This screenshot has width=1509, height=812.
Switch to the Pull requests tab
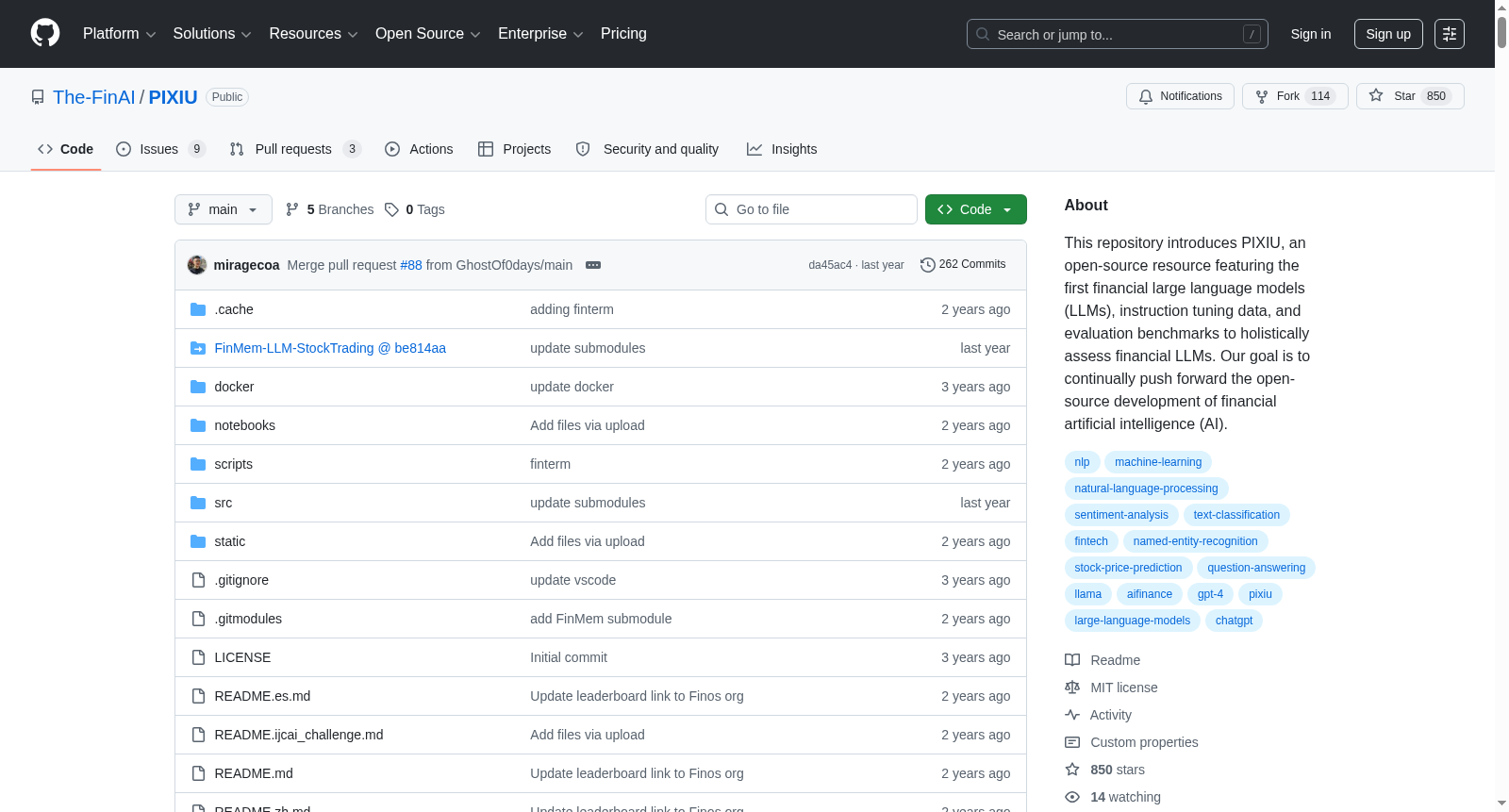coord(295,149)
